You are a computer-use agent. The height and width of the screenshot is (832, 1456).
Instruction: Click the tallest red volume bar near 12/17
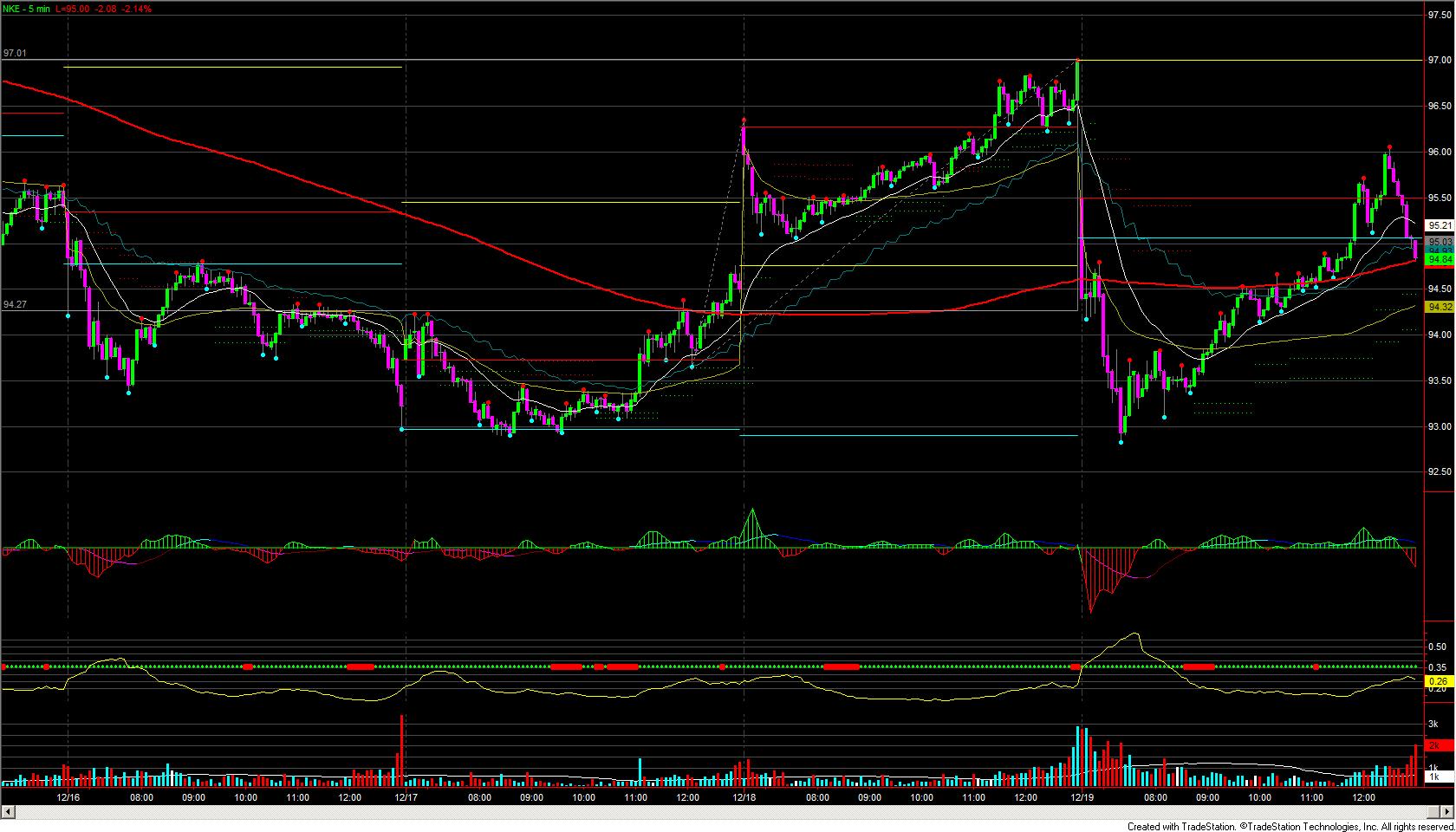pyautogui.click(x=402, y=751)
